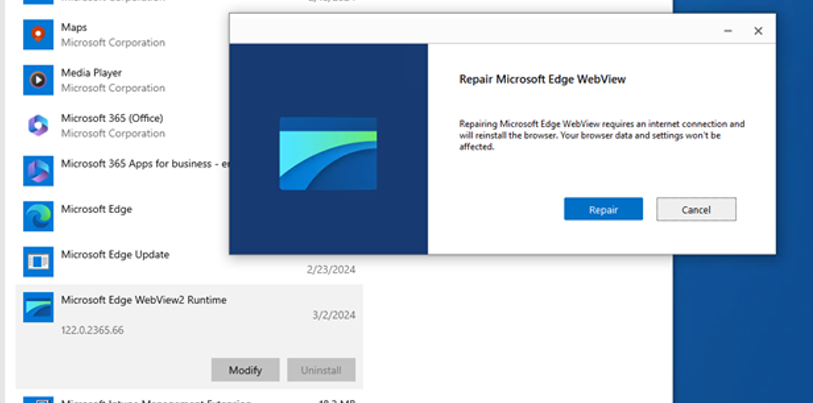Click the greyed Uninstall button
This screenshot has width=813, height=403.
pos(321,370)
